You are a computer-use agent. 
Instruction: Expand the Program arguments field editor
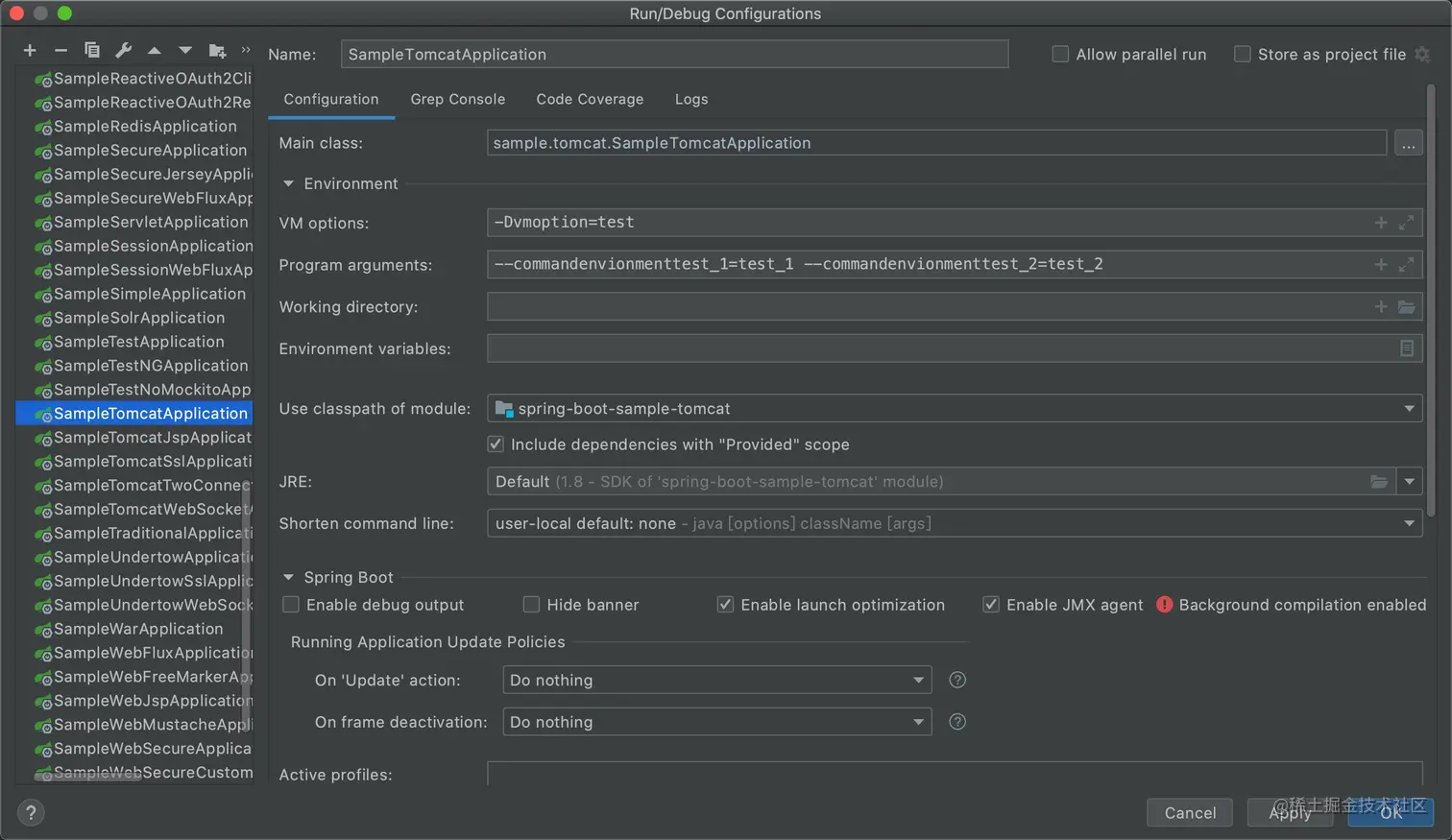pyautogui.click(x=1406, y=265)
